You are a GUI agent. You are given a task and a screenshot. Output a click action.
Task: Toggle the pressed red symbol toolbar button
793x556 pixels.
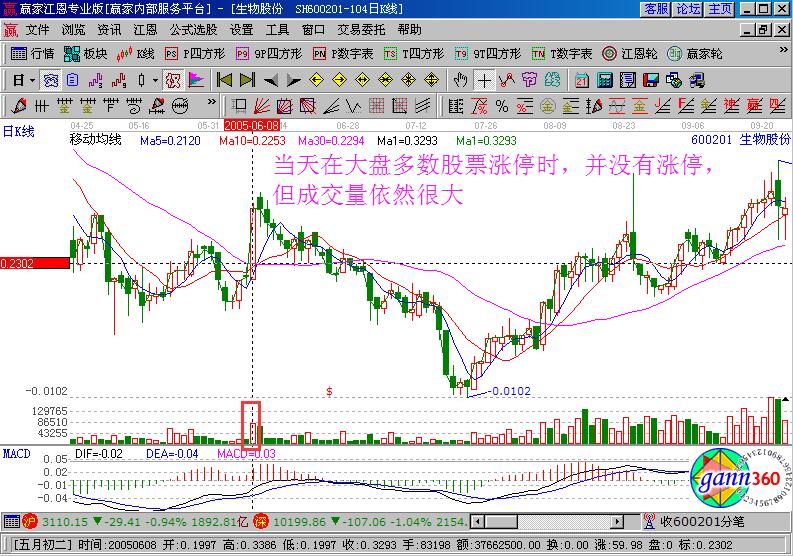[172, 79]
